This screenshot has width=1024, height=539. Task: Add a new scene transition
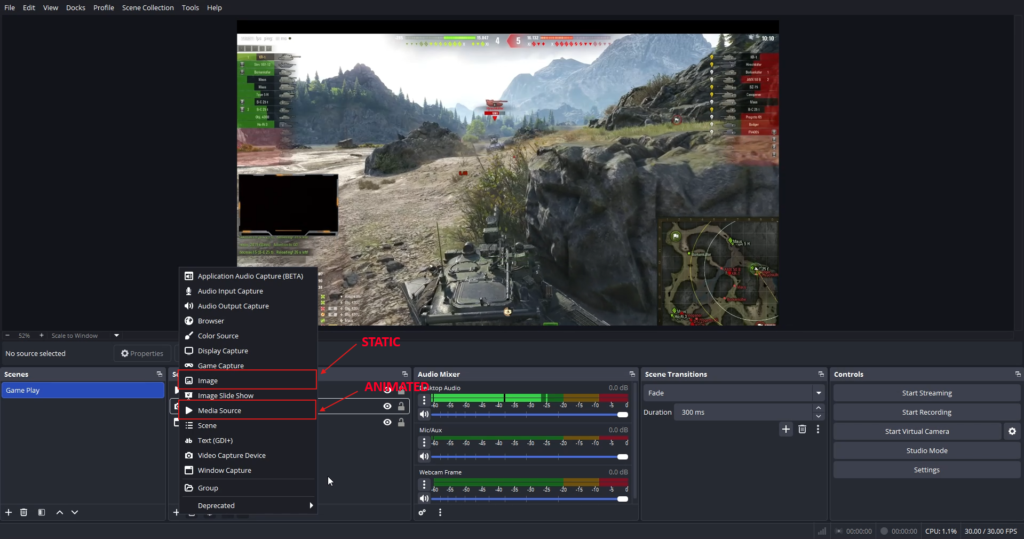(x=786, y=429)
